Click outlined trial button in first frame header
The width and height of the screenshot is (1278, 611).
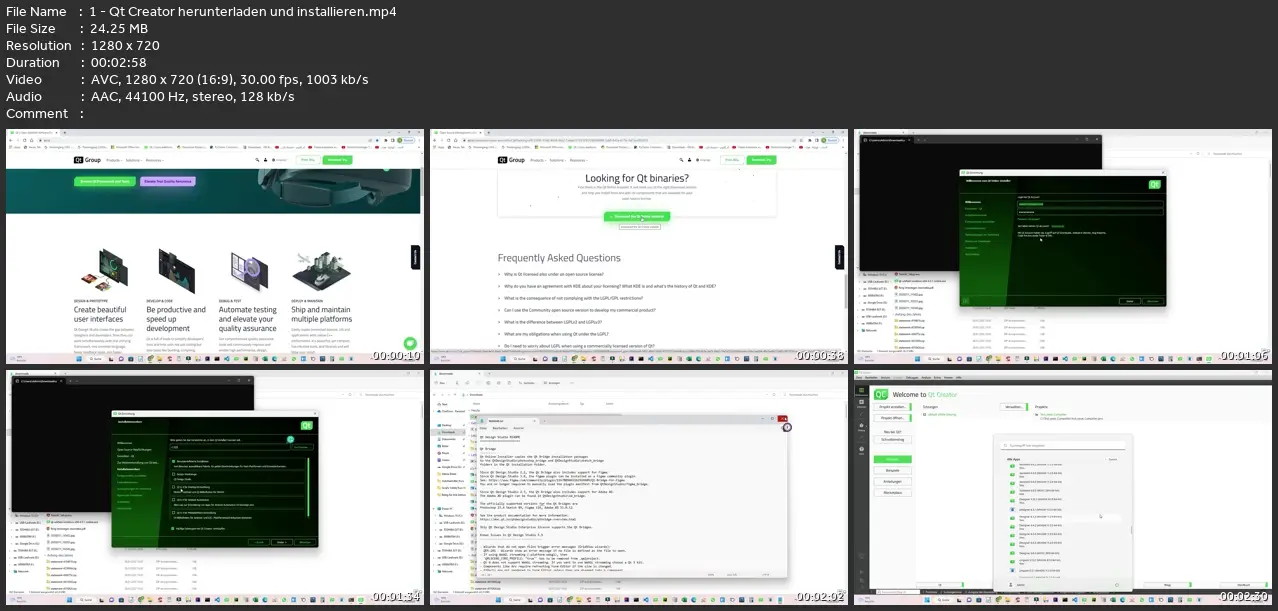pos(306,160)
